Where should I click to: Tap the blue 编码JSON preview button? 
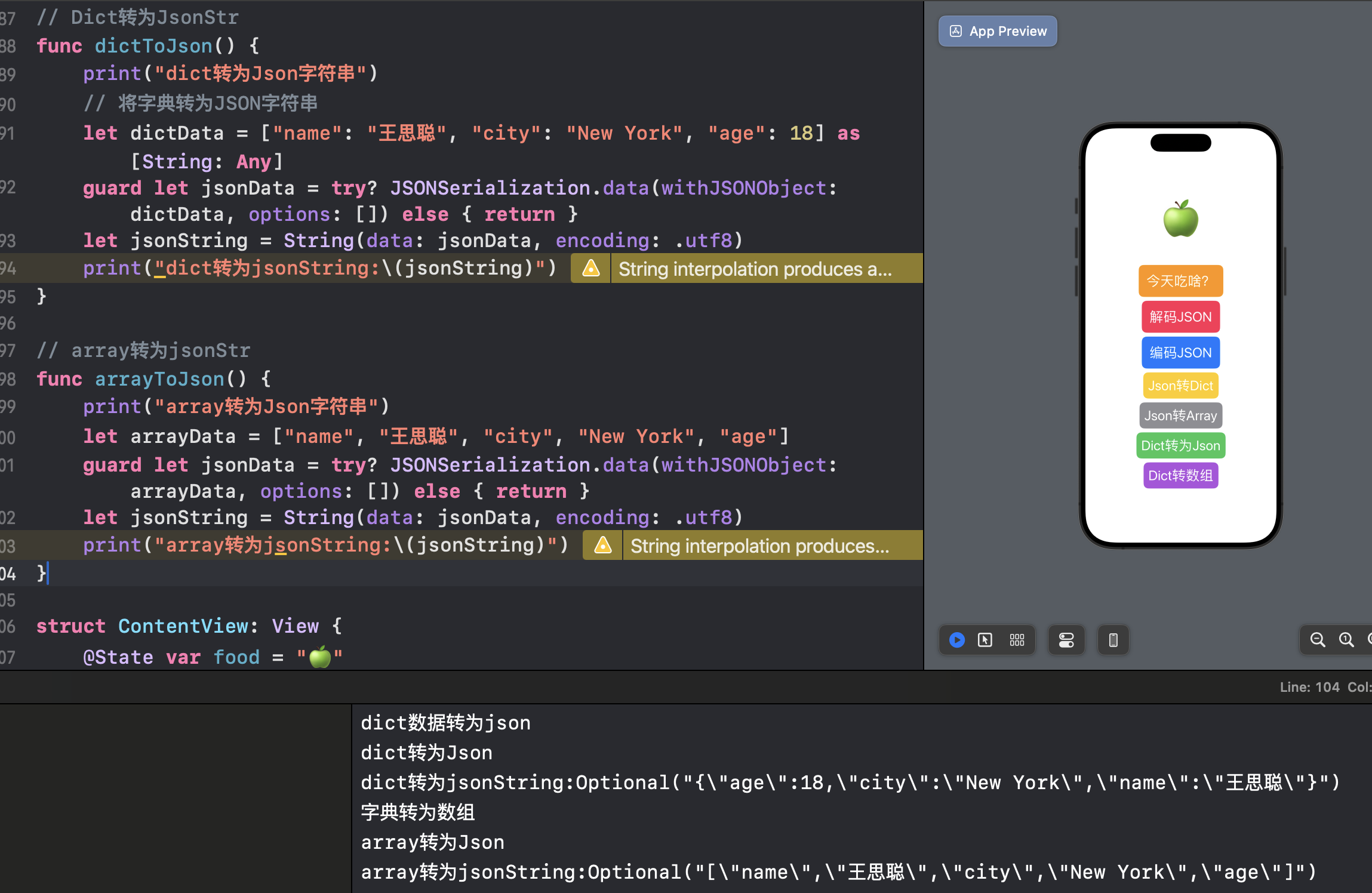(1180, 352)
